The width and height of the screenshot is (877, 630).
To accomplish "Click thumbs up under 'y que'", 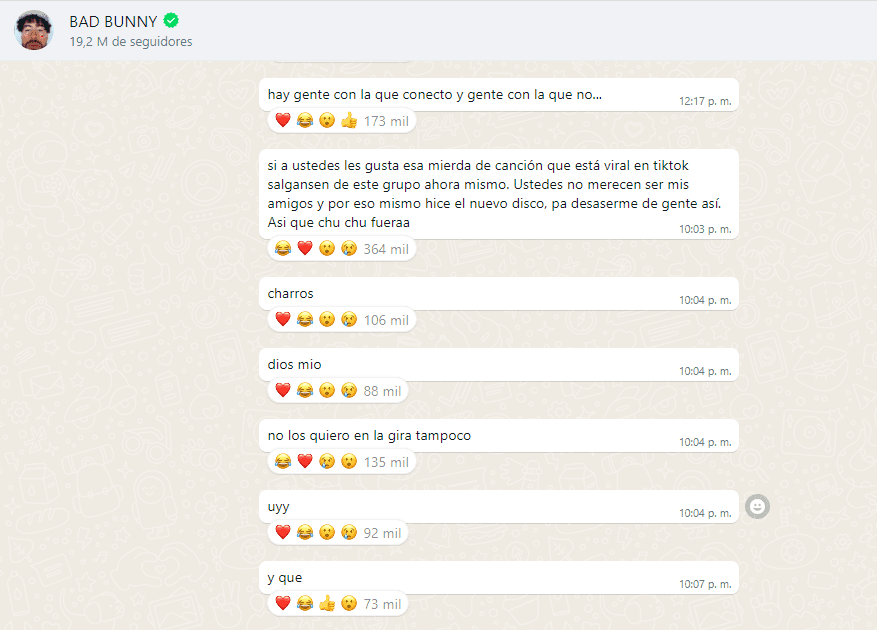I will (327, 604).
